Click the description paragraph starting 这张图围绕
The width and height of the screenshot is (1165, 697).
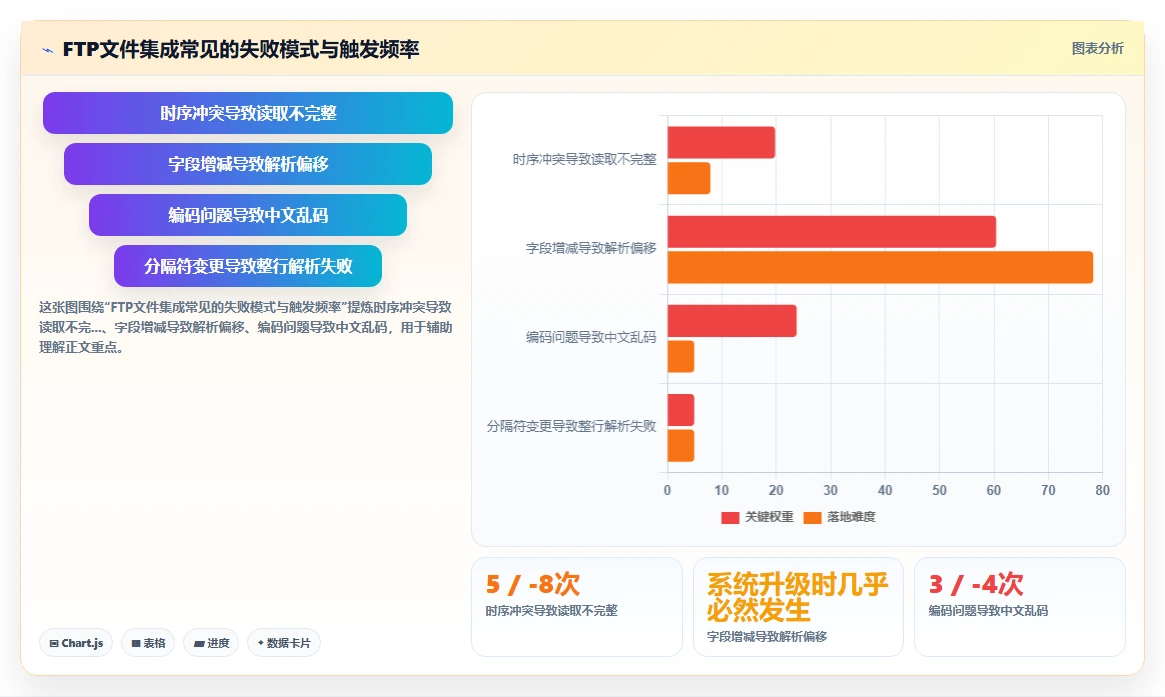pyautogui.click(x=246, y=328)
